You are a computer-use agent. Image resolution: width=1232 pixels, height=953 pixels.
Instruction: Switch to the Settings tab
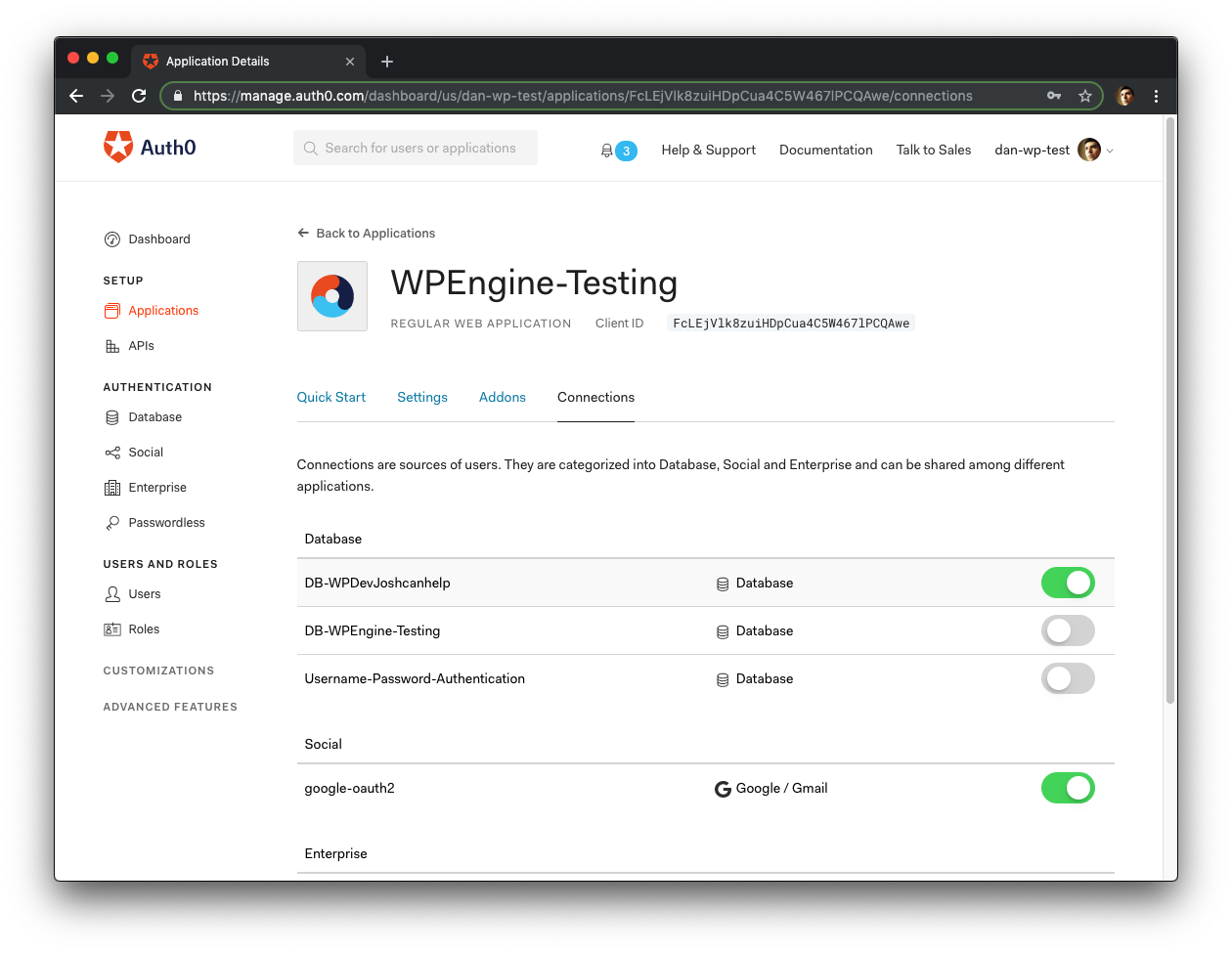(x=422, y=398)
